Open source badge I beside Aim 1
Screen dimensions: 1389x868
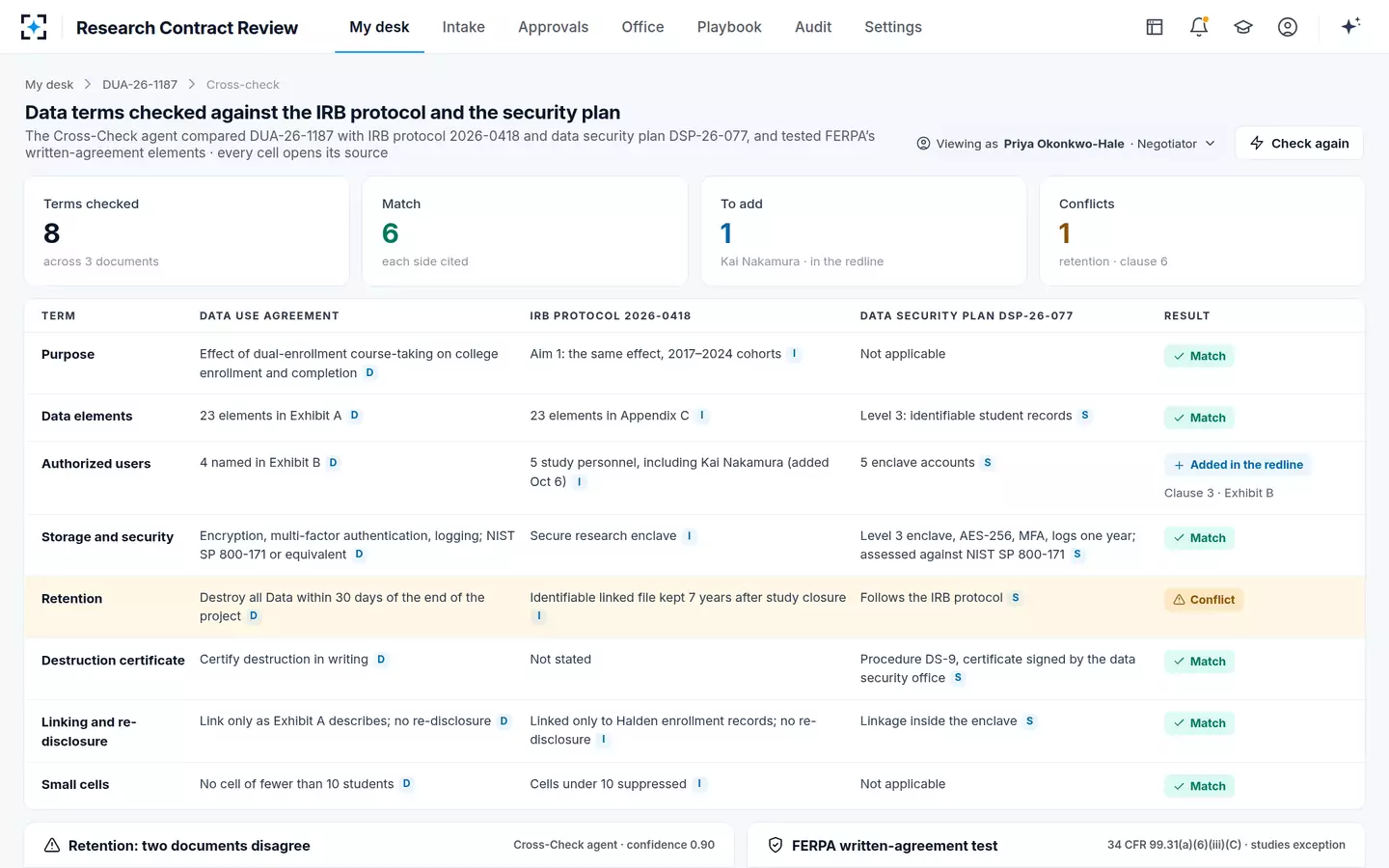point(794,354)
